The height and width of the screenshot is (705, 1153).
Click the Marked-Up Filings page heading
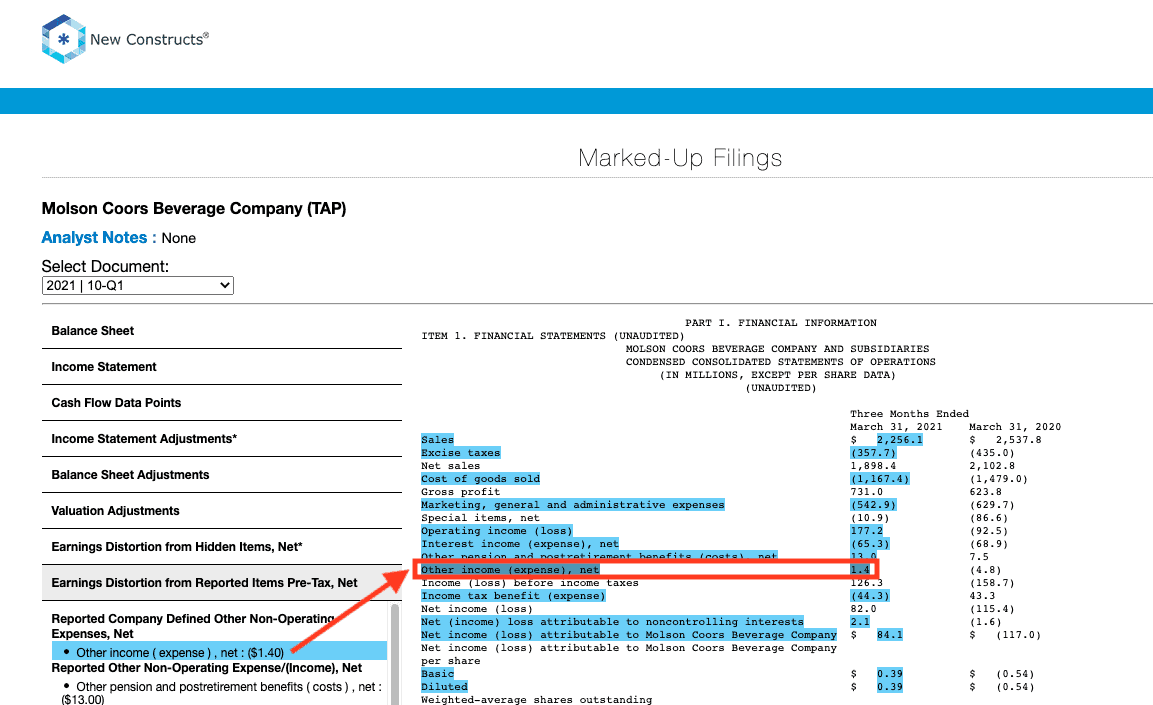point(679,158)
